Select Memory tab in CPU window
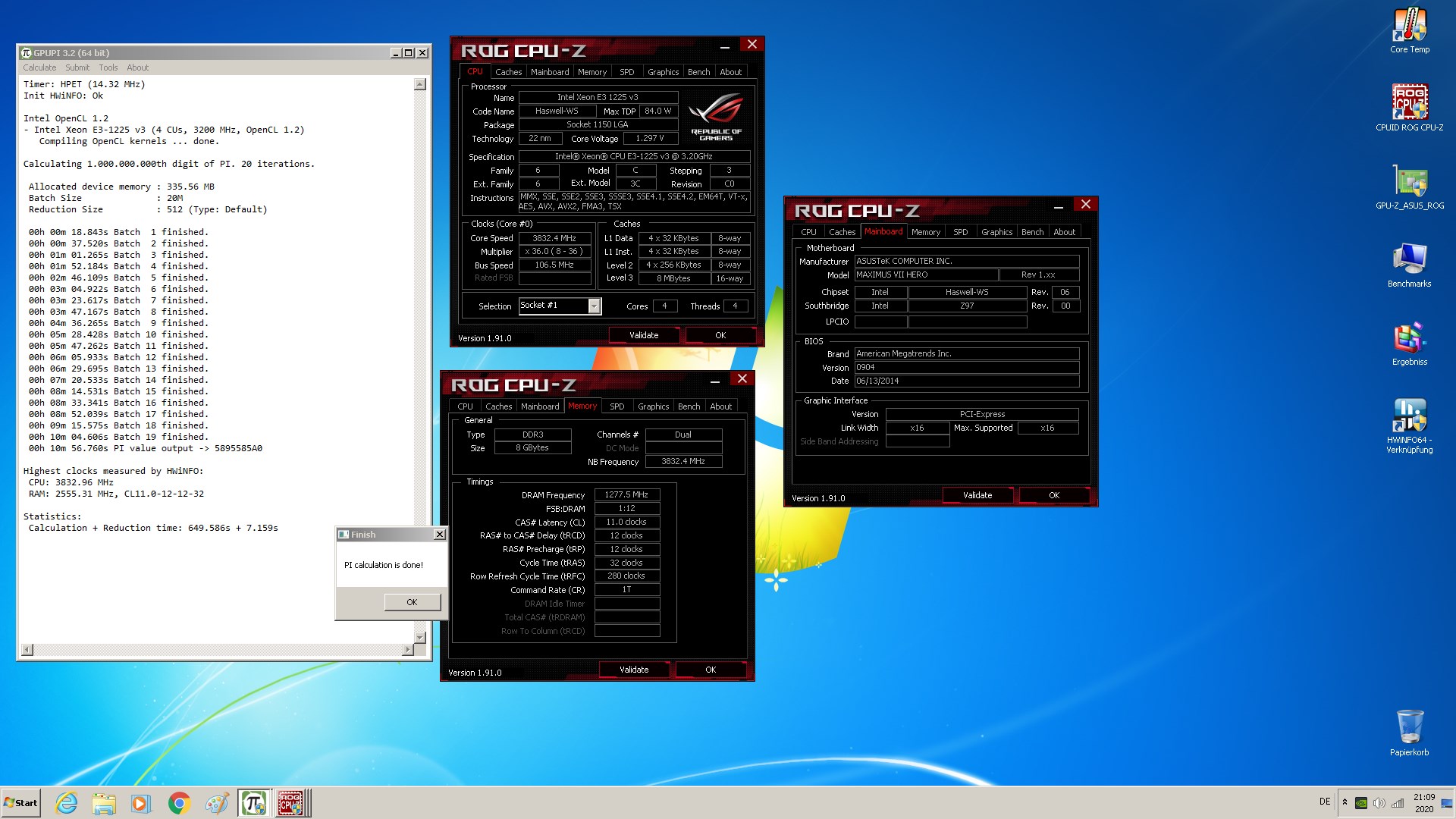The height and width of the screenshot is (819, 1456). 592,72
